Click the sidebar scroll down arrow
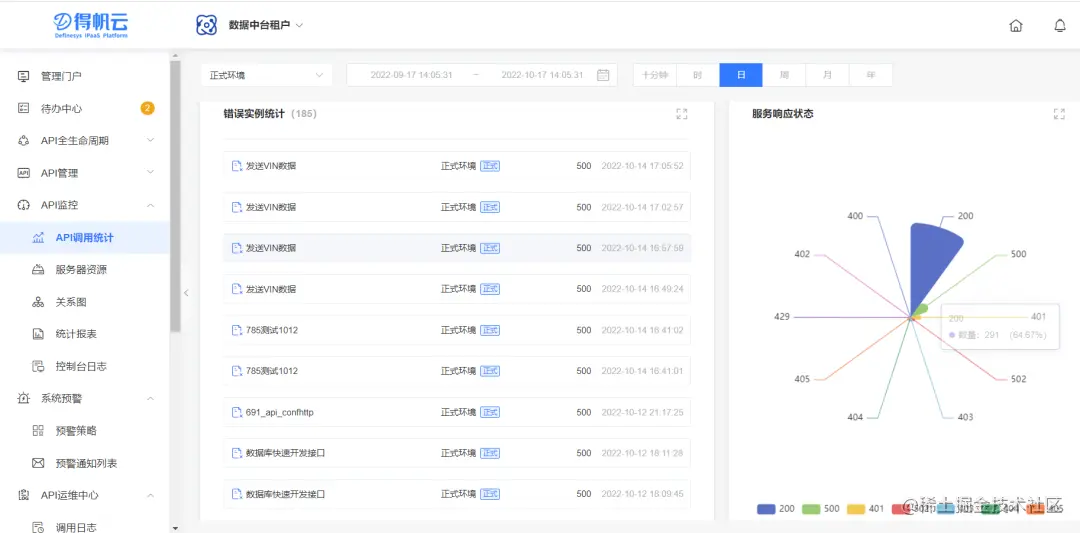 coord(175,528)
